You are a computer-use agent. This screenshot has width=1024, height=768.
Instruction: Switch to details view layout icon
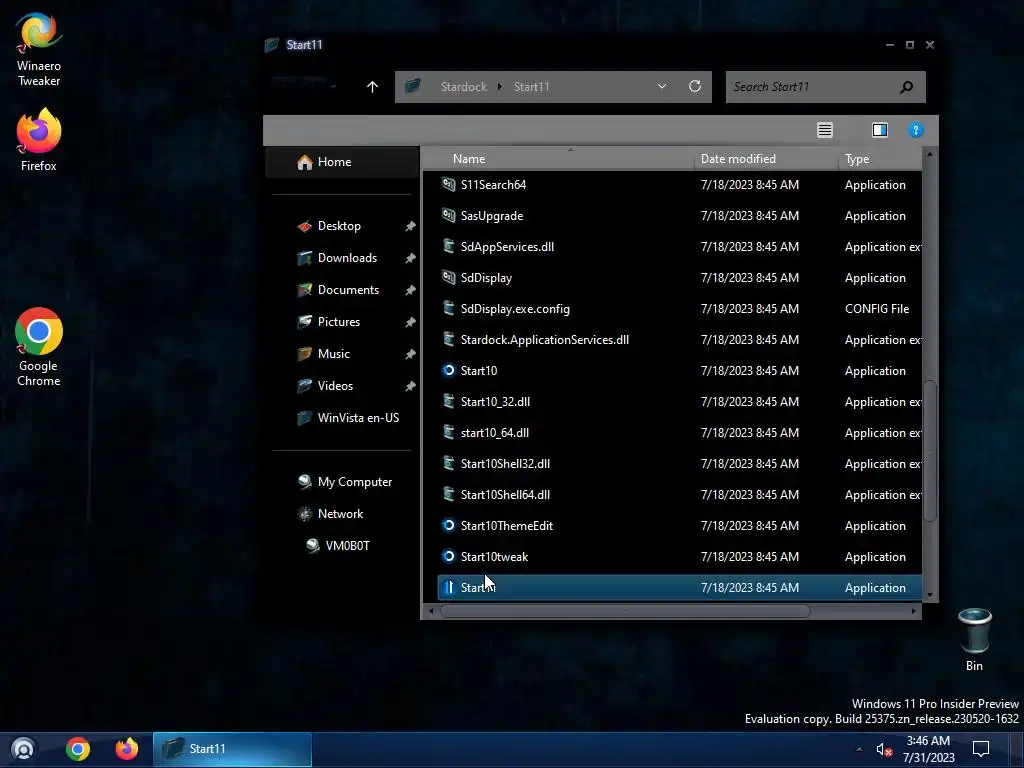(825, 130)
